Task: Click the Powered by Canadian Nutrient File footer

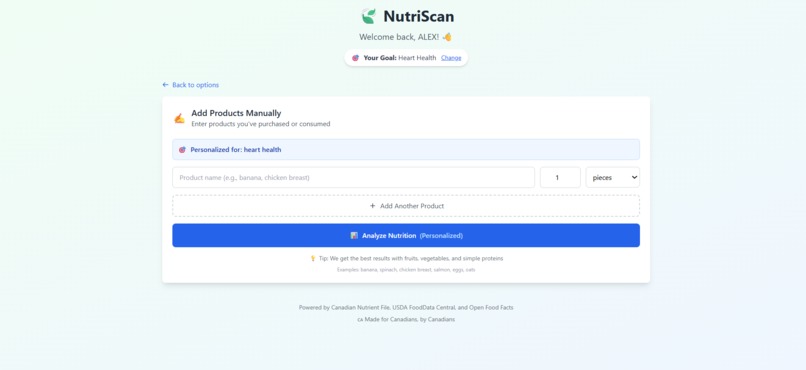Action: click(406, 308)
